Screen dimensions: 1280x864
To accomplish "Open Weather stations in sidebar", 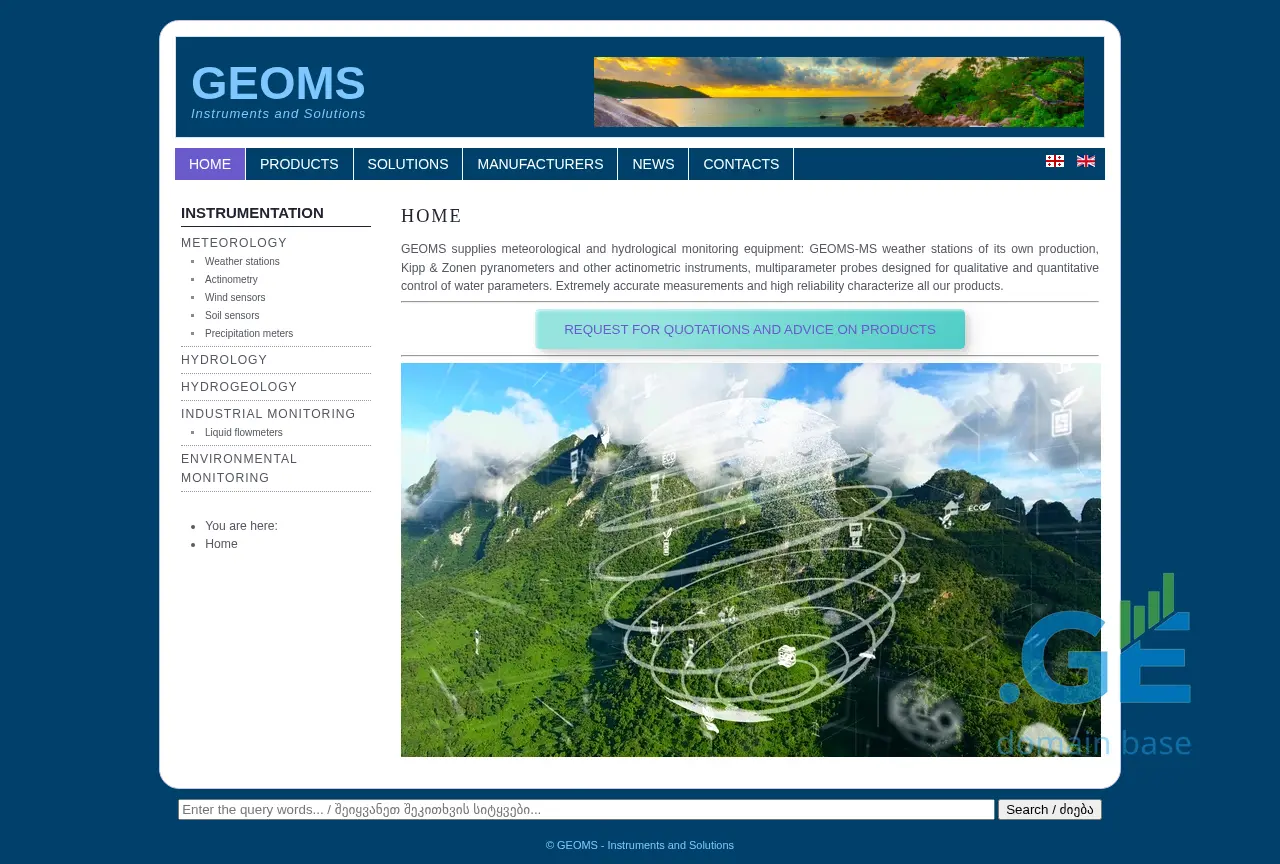I will pos(242,262).
